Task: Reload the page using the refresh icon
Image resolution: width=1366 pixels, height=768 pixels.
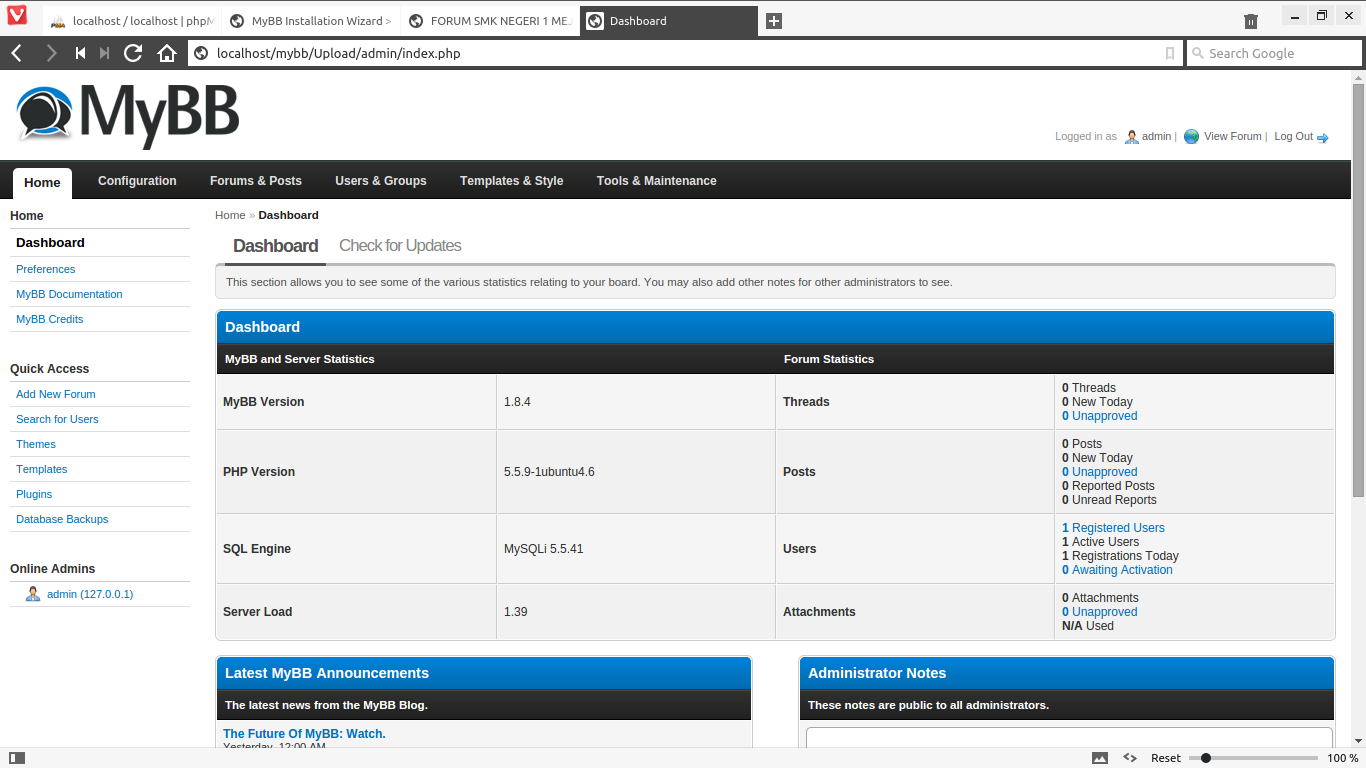Action: (133, 52)
